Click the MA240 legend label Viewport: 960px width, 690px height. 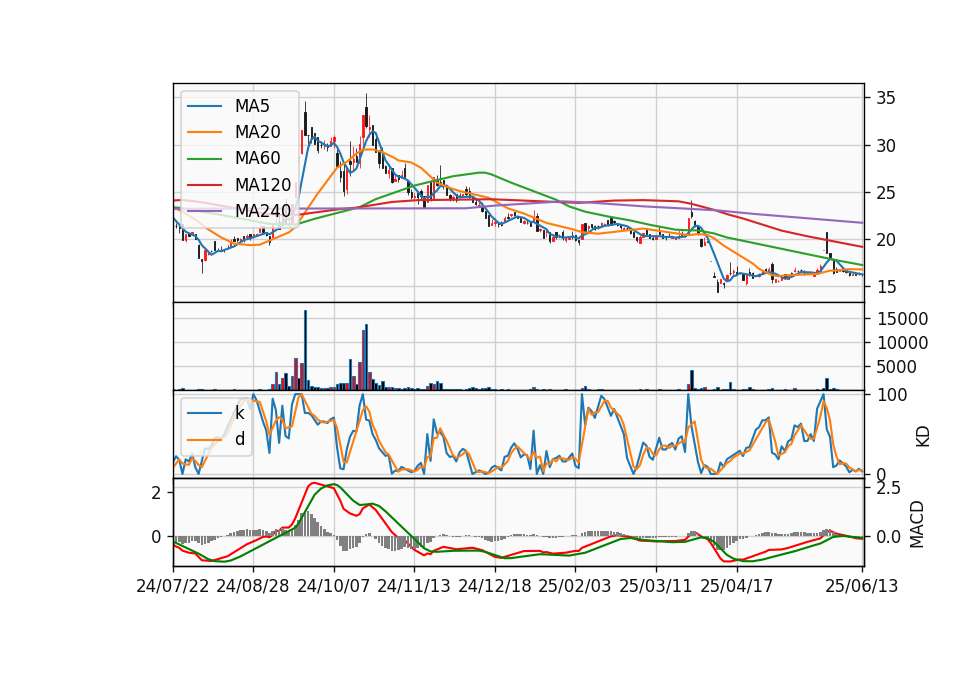click(x=263, y=211)
